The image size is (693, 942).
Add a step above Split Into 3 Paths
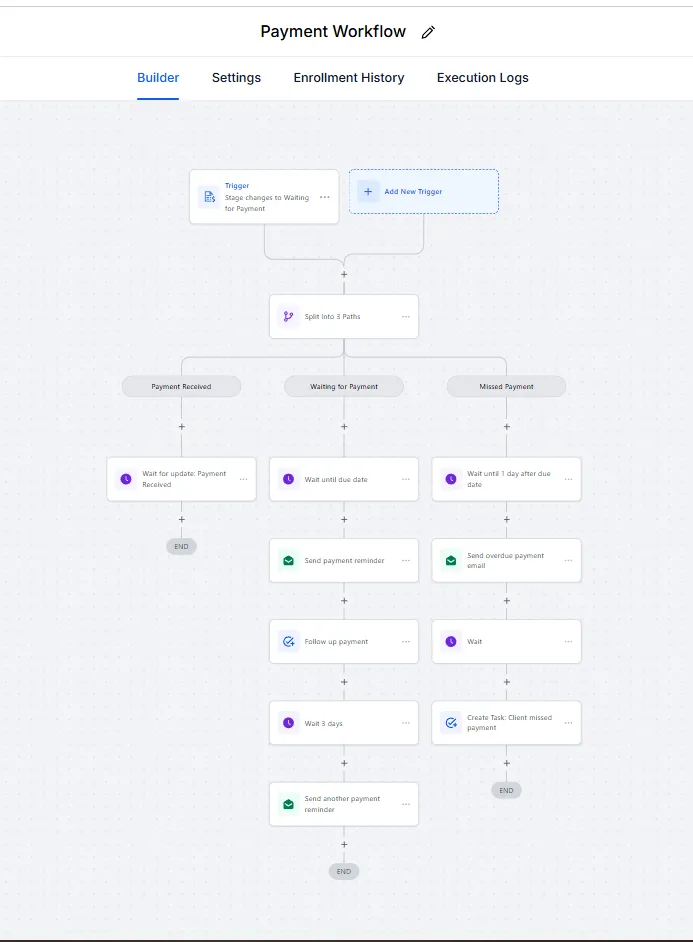[x=344, y=275]
